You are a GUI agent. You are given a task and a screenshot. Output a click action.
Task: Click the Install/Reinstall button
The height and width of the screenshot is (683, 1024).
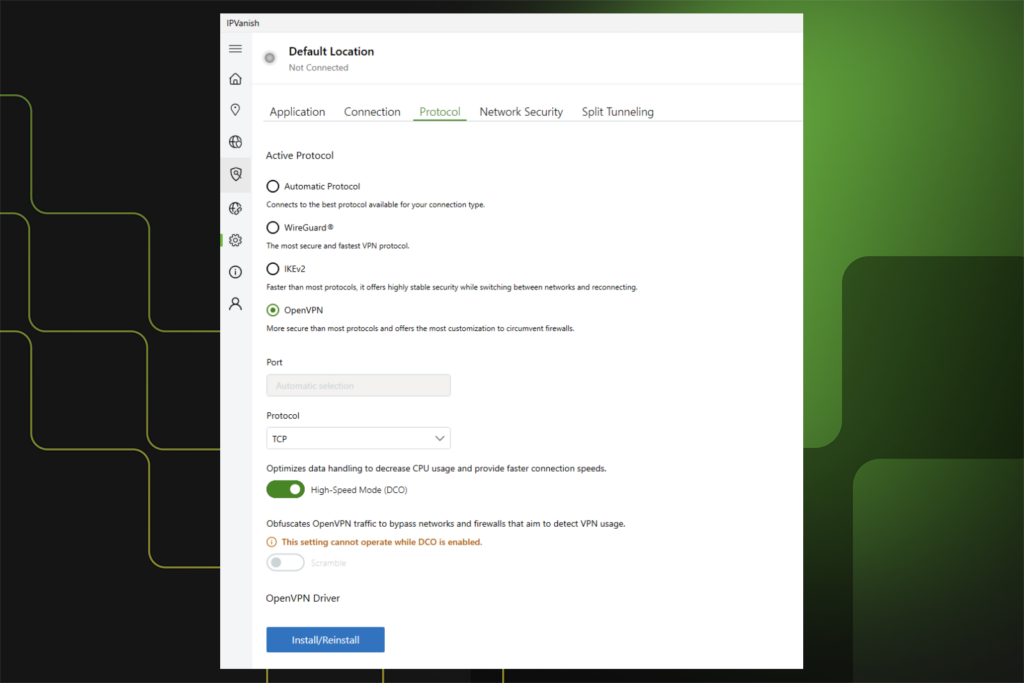[325, 640]
